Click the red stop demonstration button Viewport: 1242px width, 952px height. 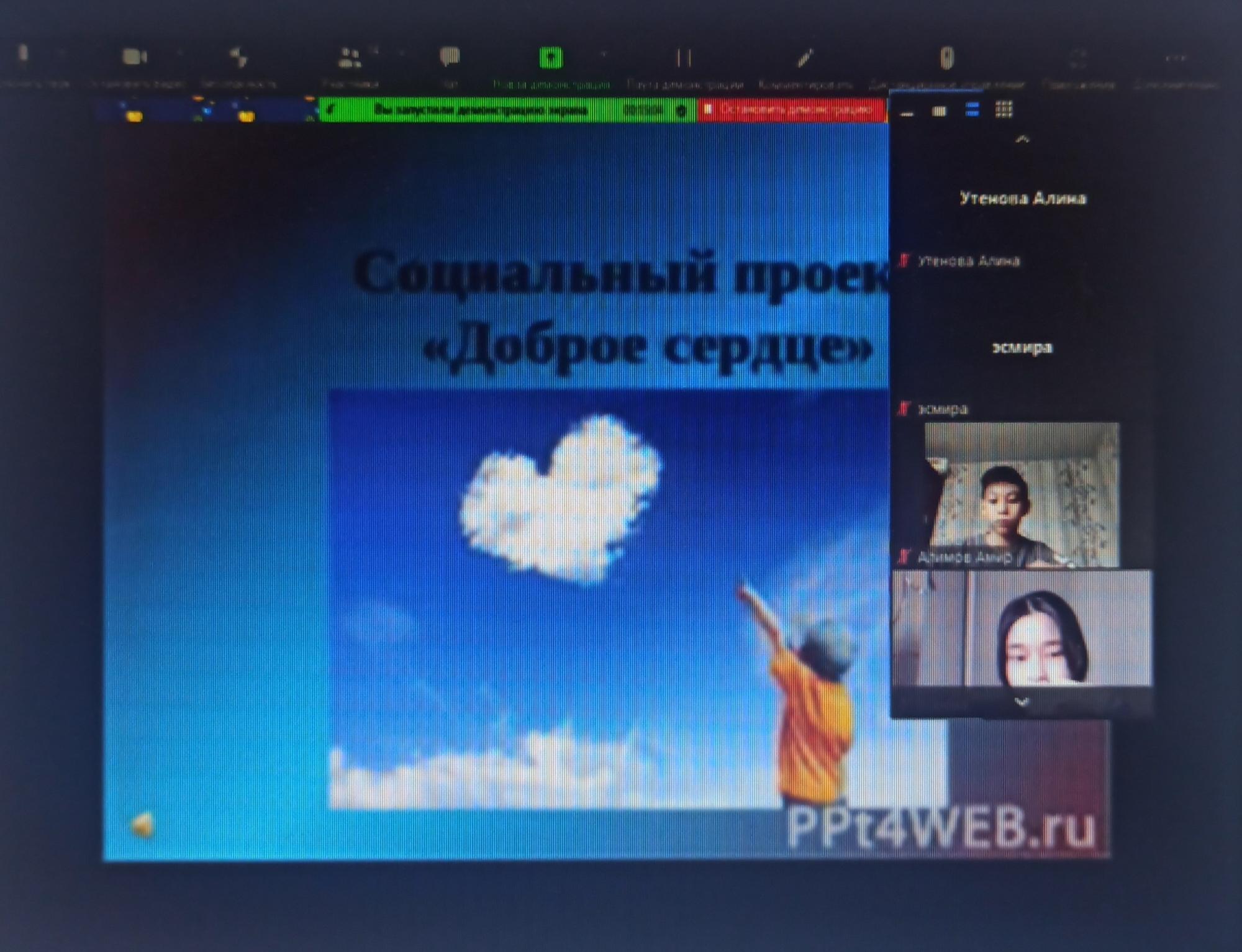790,110
